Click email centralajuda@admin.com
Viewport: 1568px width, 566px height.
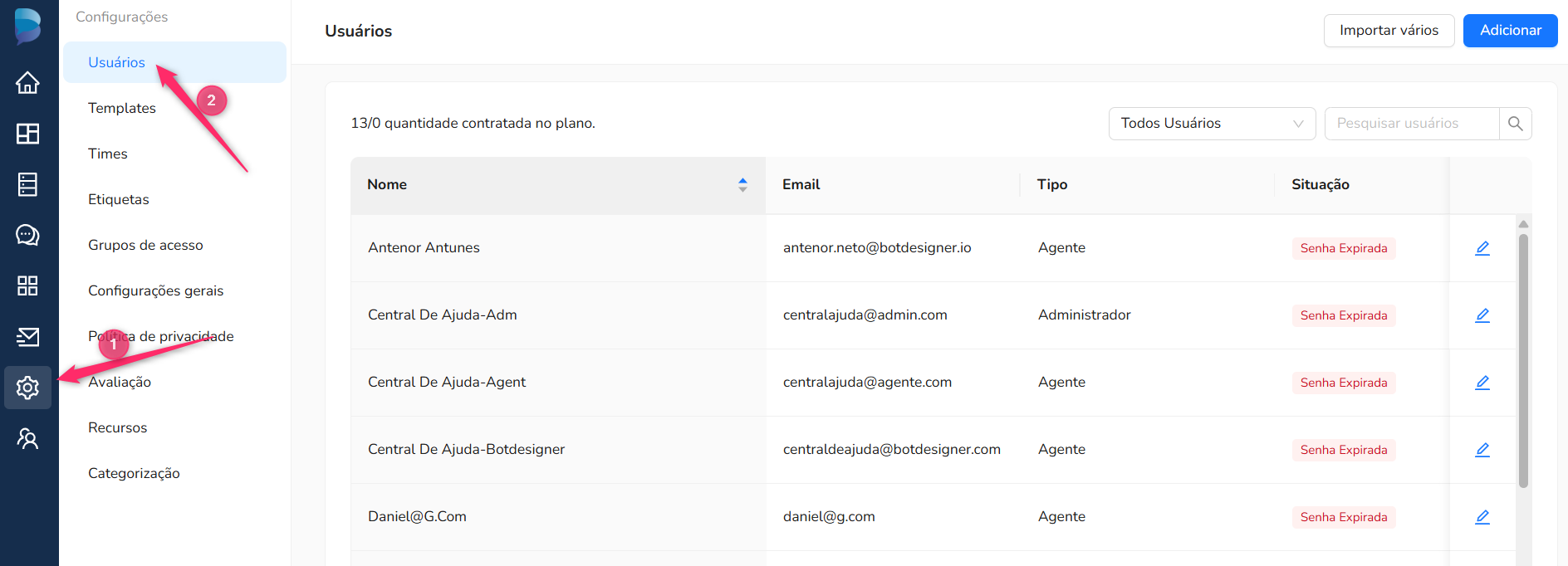point(865,315)
